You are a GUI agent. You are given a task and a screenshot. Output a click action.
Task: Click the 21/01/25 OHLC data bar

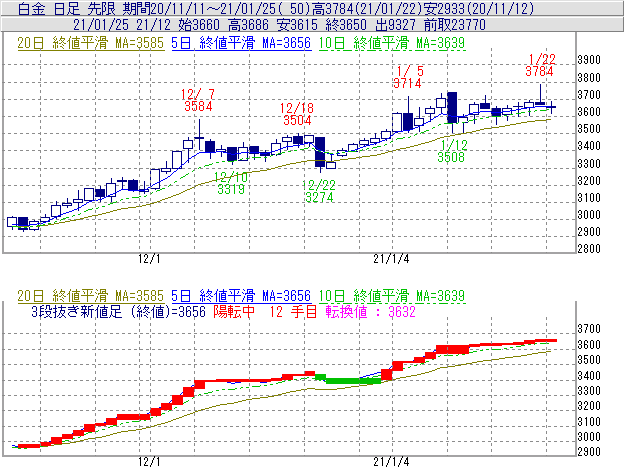pyautogui.click(x=312, y=25)
